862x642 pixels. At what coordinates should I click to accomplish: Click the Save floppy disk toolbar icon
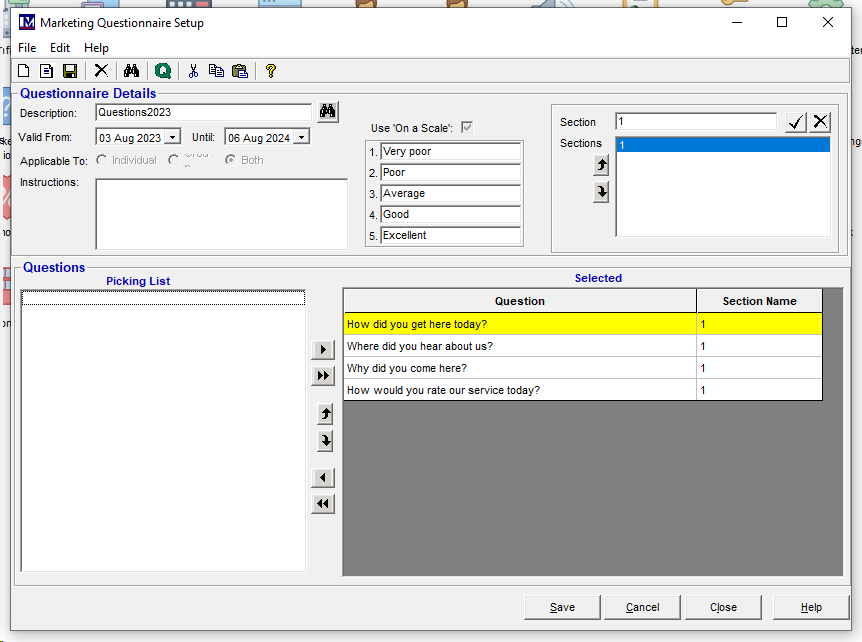tap(70, 71)
